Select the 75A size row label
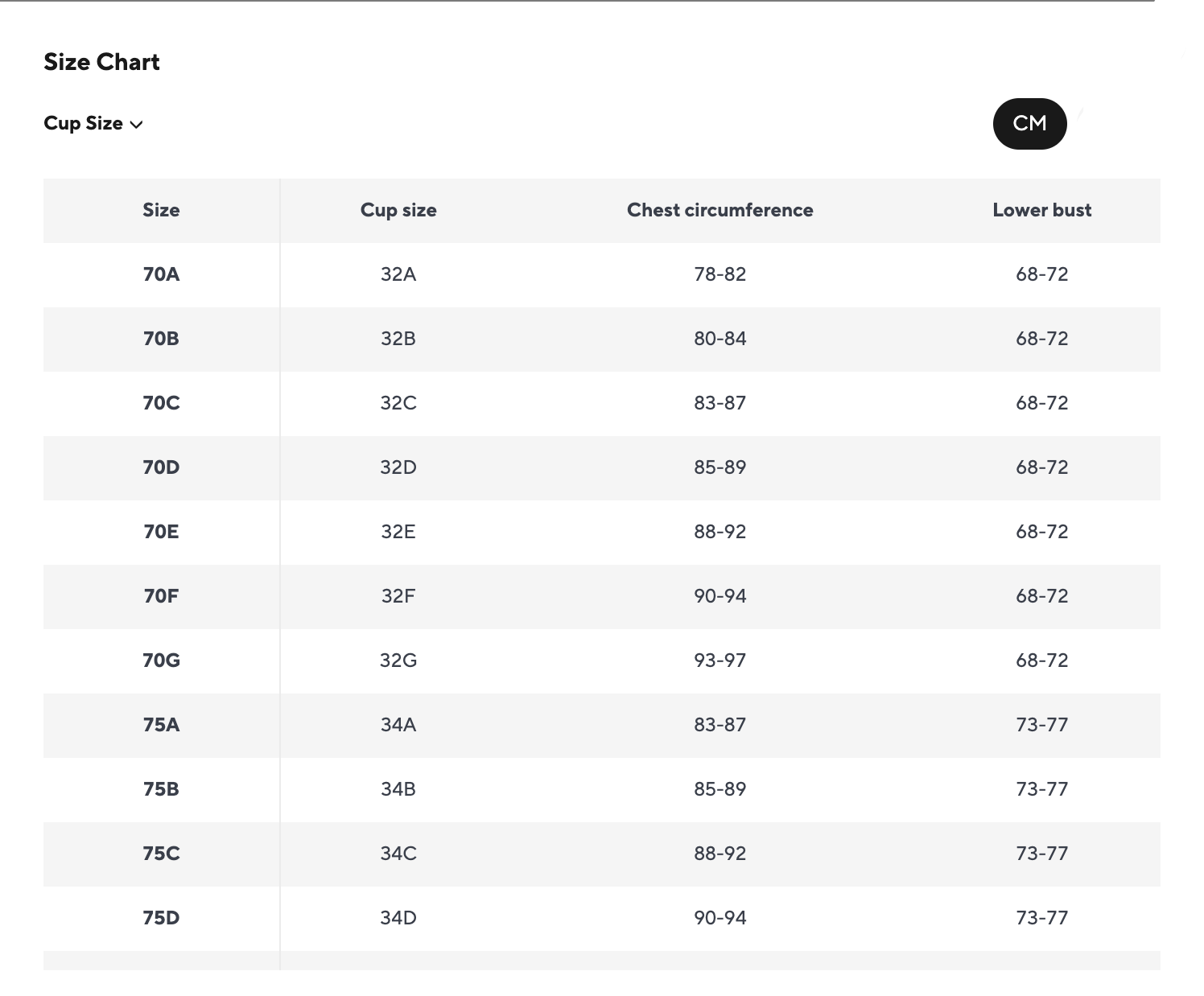The height and width of the screenshot is (996, 1204). (x=161, y=725)
